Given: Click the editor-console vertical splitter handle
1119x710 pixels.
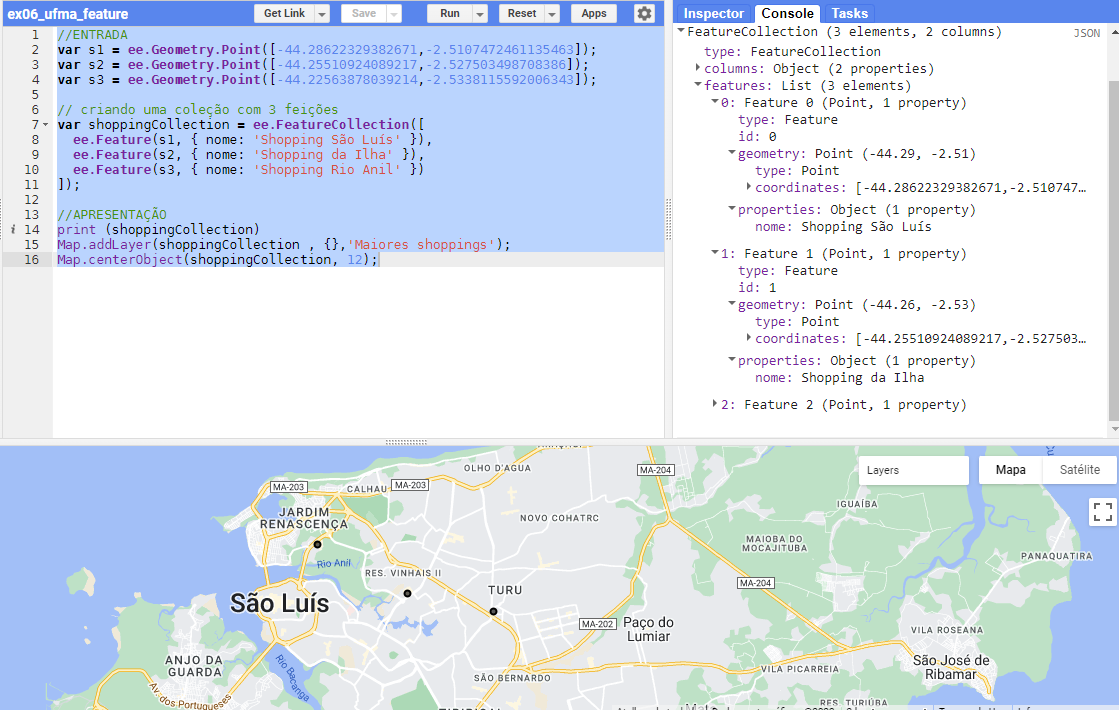Looking at the screenshot, I should click(x=669, y=219).
